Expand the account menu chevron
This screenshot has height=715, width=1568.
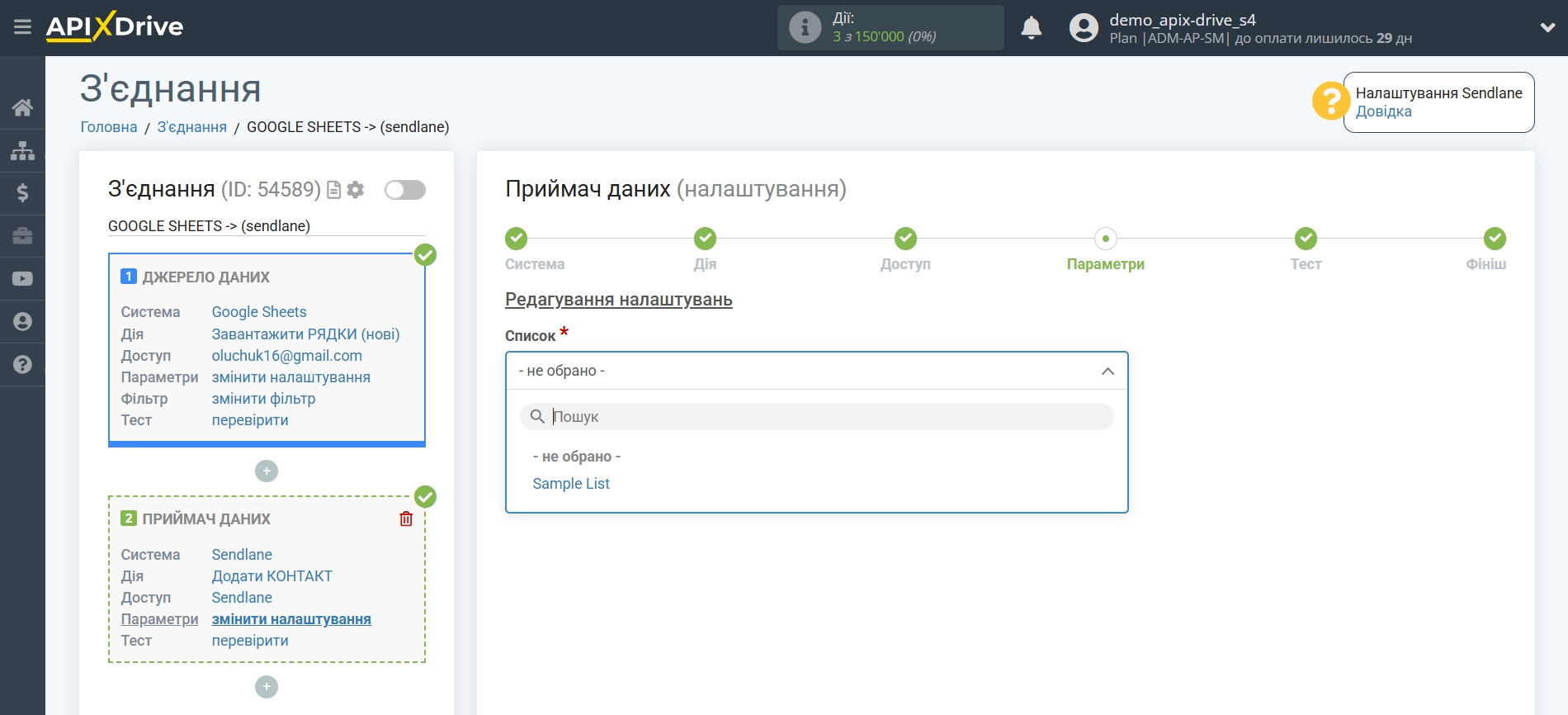click(1547, 27)
